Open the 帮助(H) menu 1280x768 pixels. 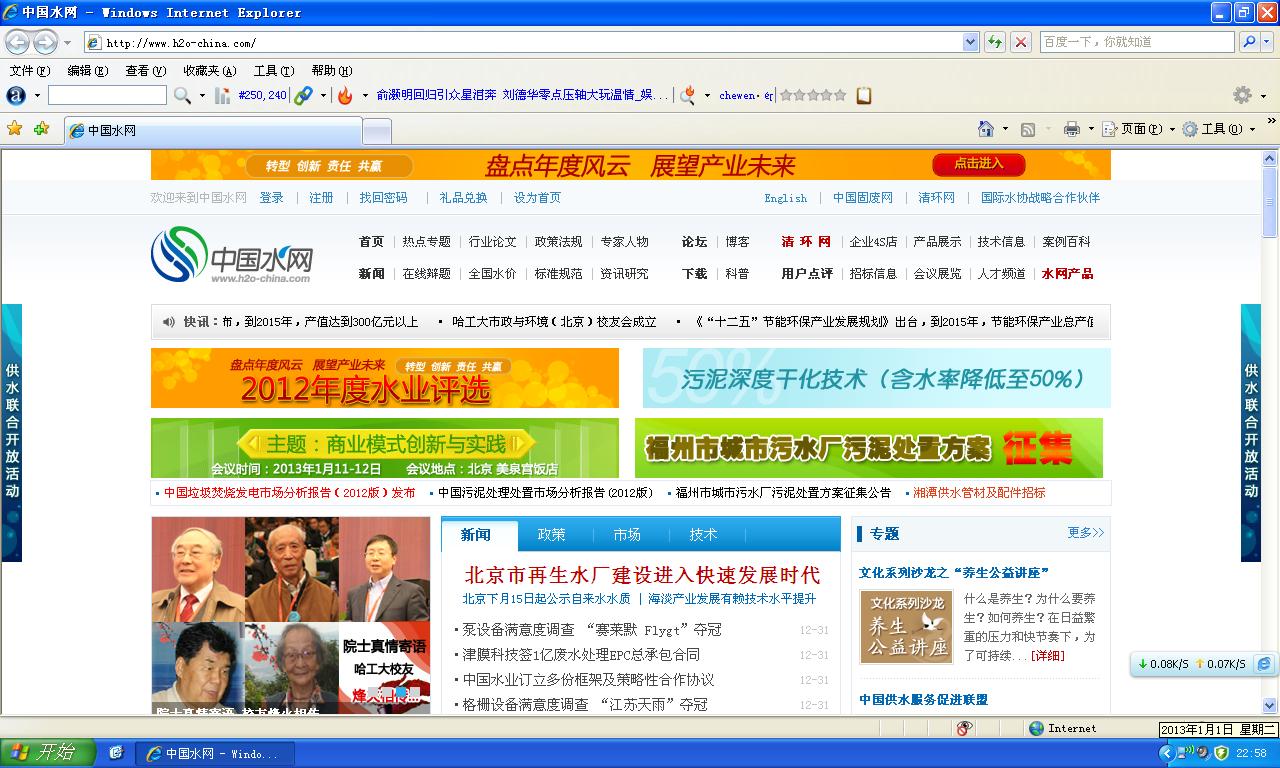pos(332,71)
